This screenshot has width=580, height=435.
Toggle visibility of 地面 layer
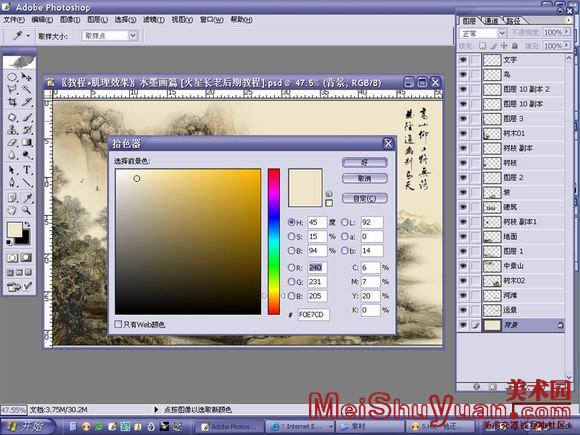click(463, 237)
